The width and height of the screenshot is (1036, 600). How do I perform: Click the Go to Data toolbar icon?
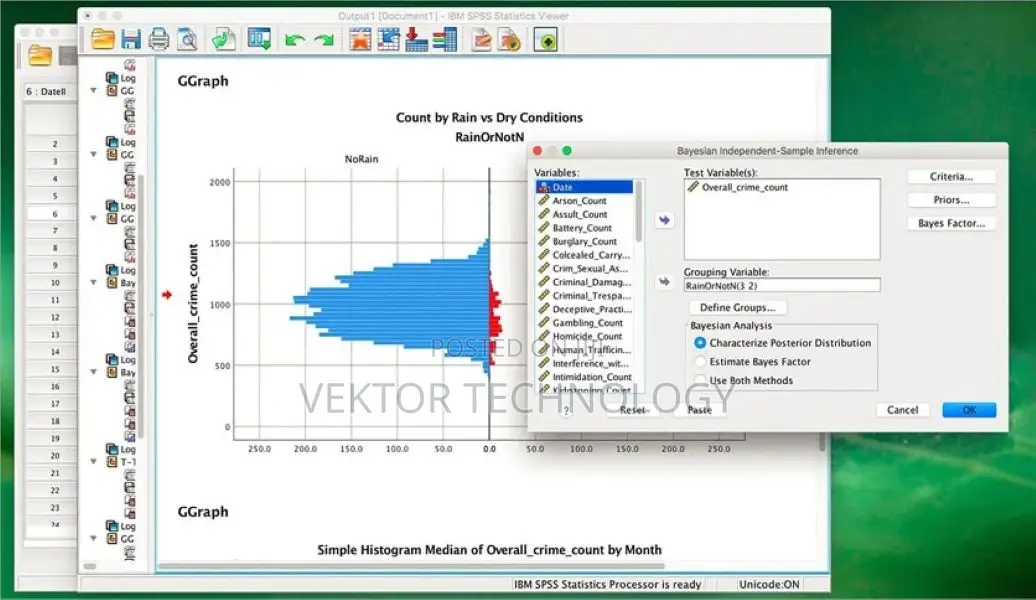pos(360,40)
